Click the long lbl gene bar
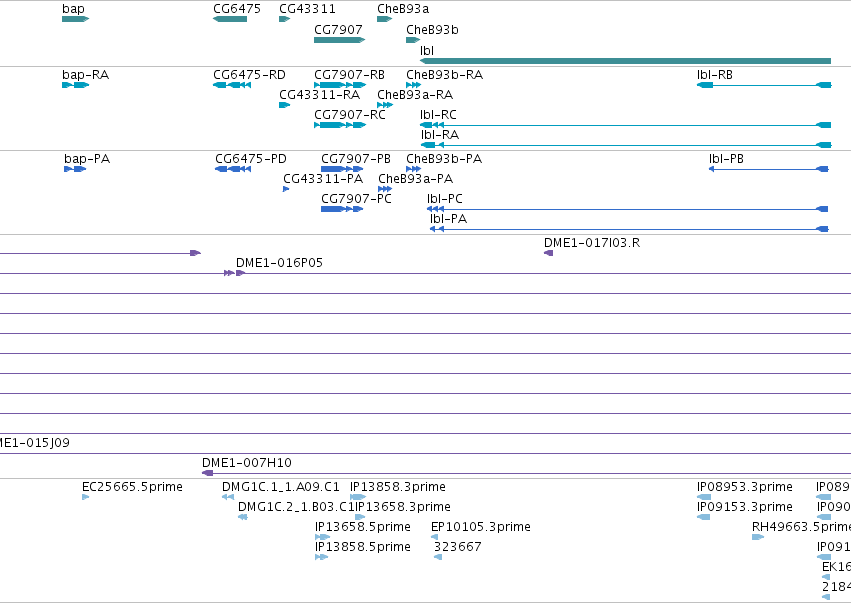This screenshot has width=851, height=603. coord(625,61)
